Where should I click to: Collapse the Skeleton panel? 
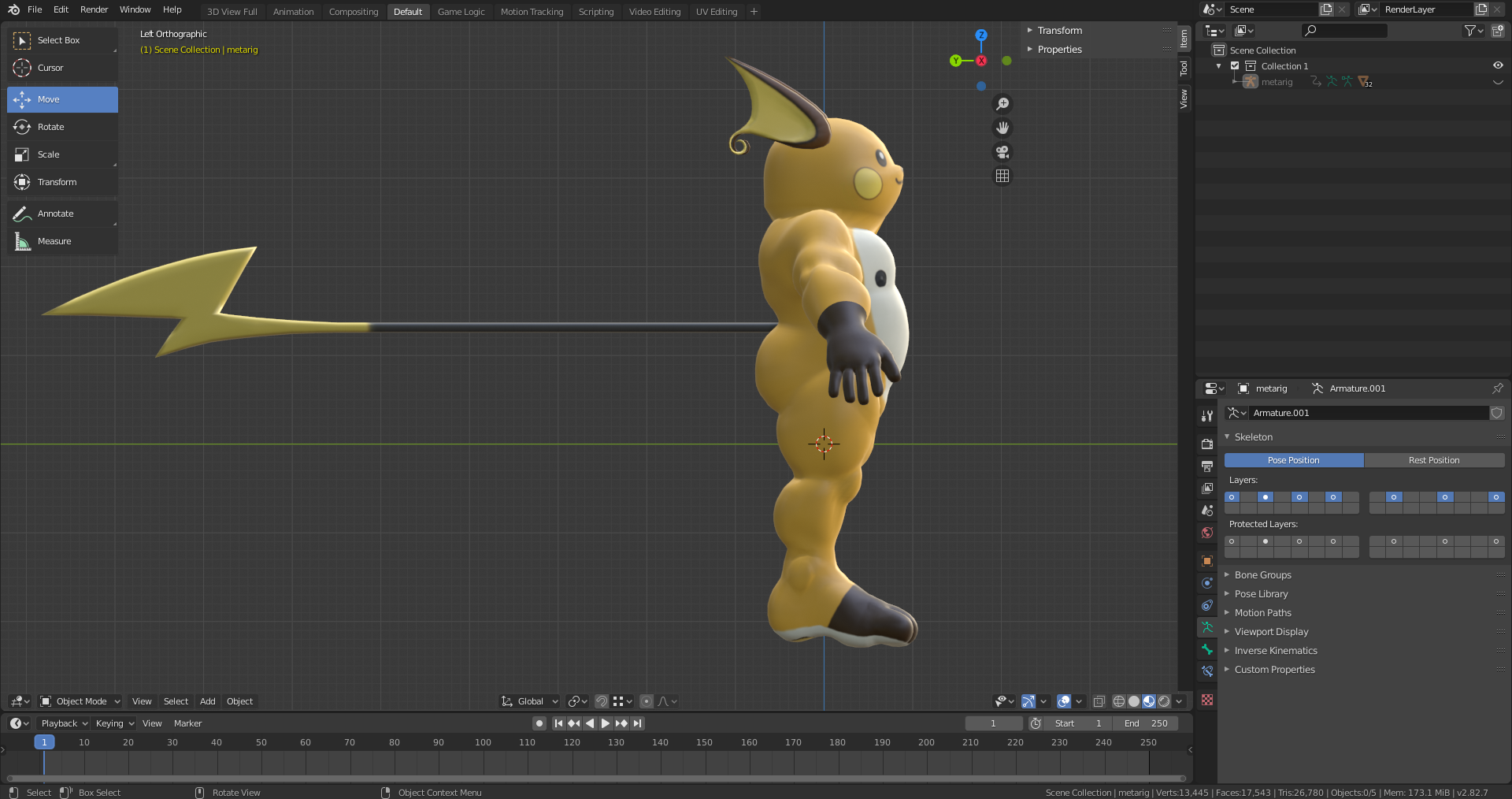1253,437
